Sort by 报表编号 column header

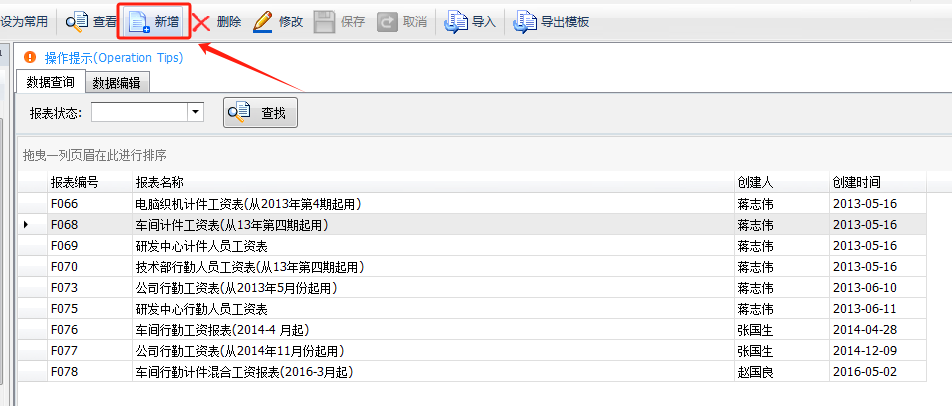(x=90, y=182)
